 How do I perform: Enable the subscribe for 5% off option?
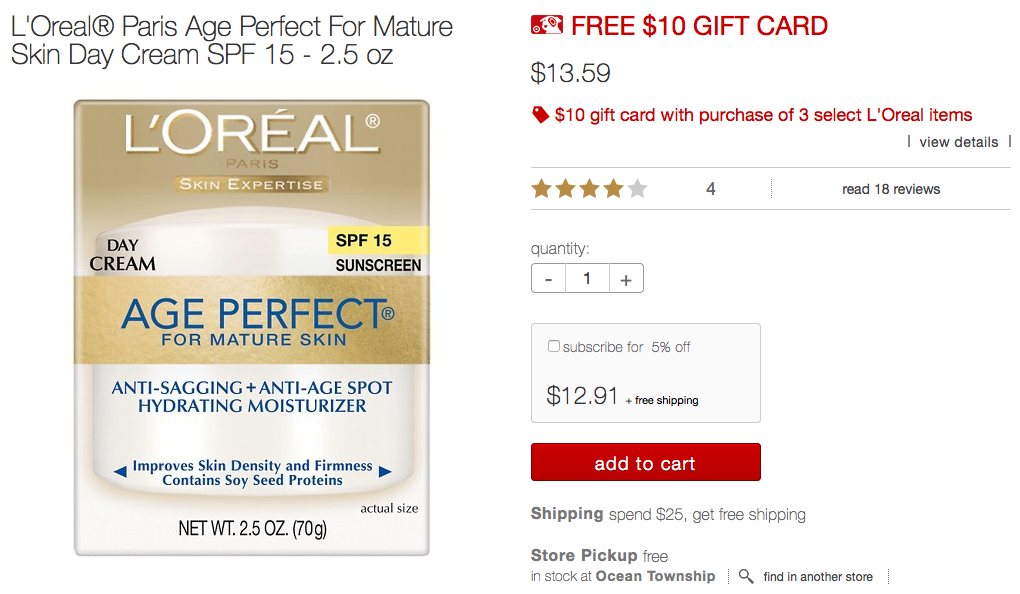coord(553,346)
